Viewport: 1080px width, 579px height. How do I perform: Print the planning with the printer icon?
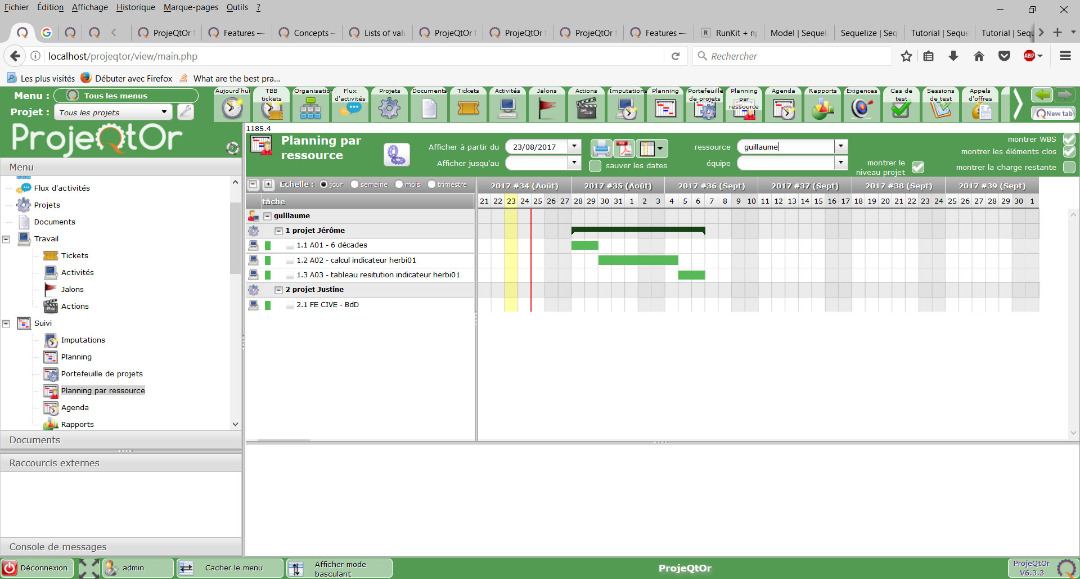point(601,149)
